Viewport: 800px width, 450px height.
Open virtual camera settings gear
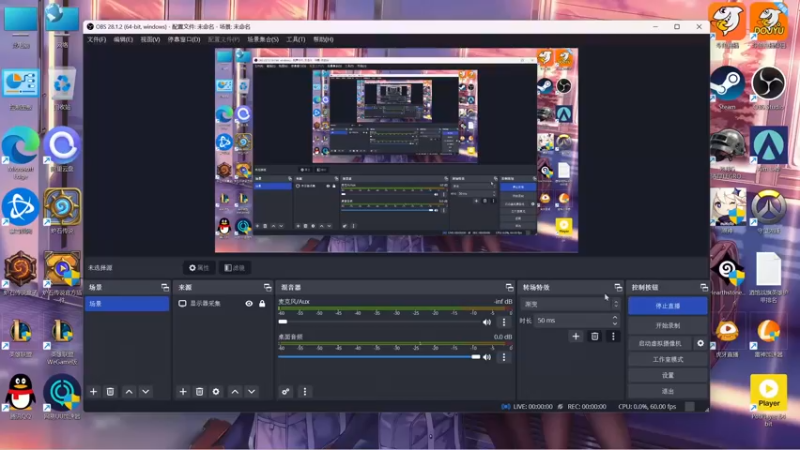tap(701, 343)
